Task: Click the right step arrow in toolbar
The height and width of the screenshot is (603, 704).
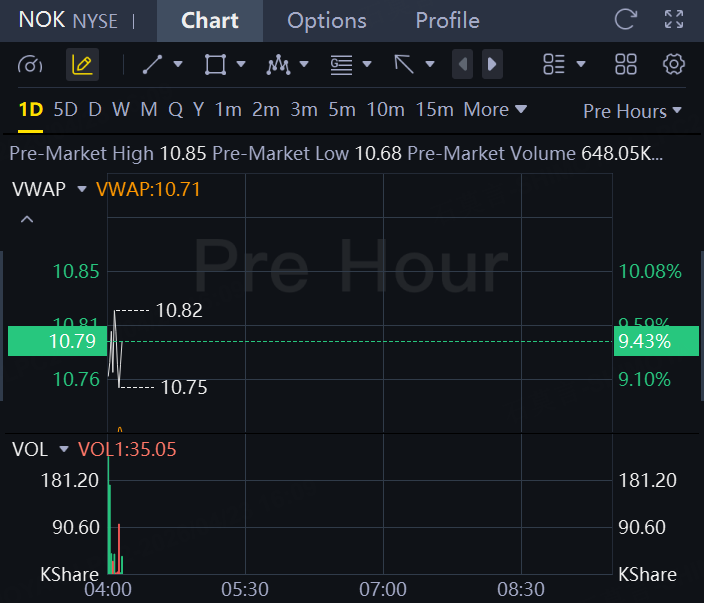Action: (x=492, y=65)
